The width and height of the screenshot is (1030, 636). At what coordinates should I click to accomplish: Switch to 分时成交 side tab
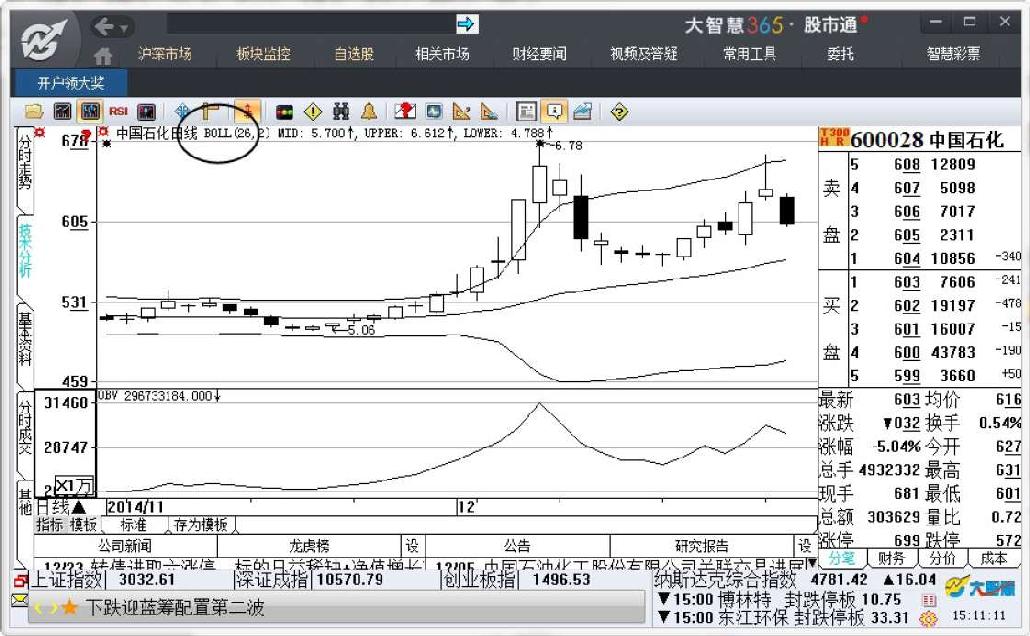pos(24,427)
